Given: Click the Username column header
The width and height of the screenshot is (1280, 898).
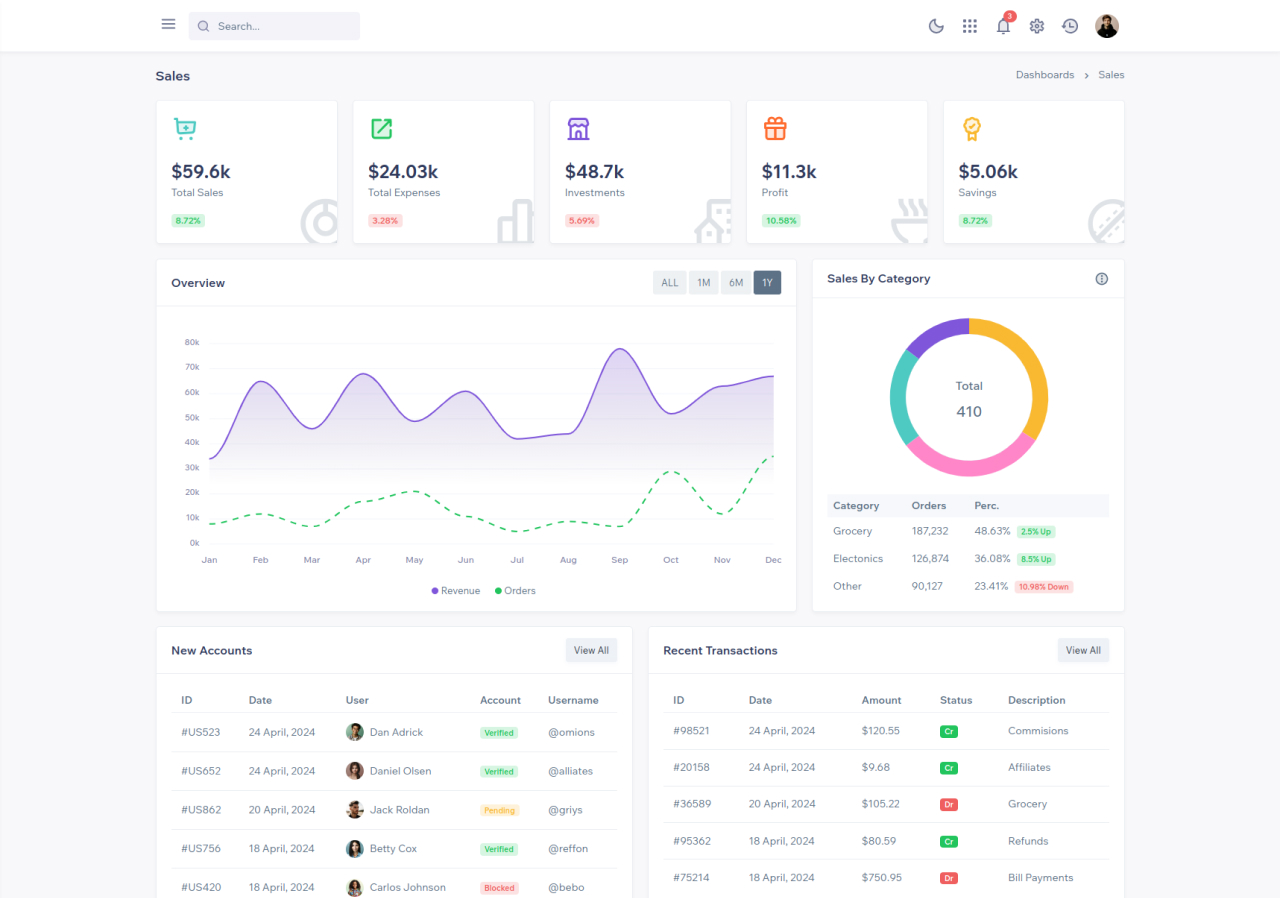Looking at the screenshot, I should [573, 700].
